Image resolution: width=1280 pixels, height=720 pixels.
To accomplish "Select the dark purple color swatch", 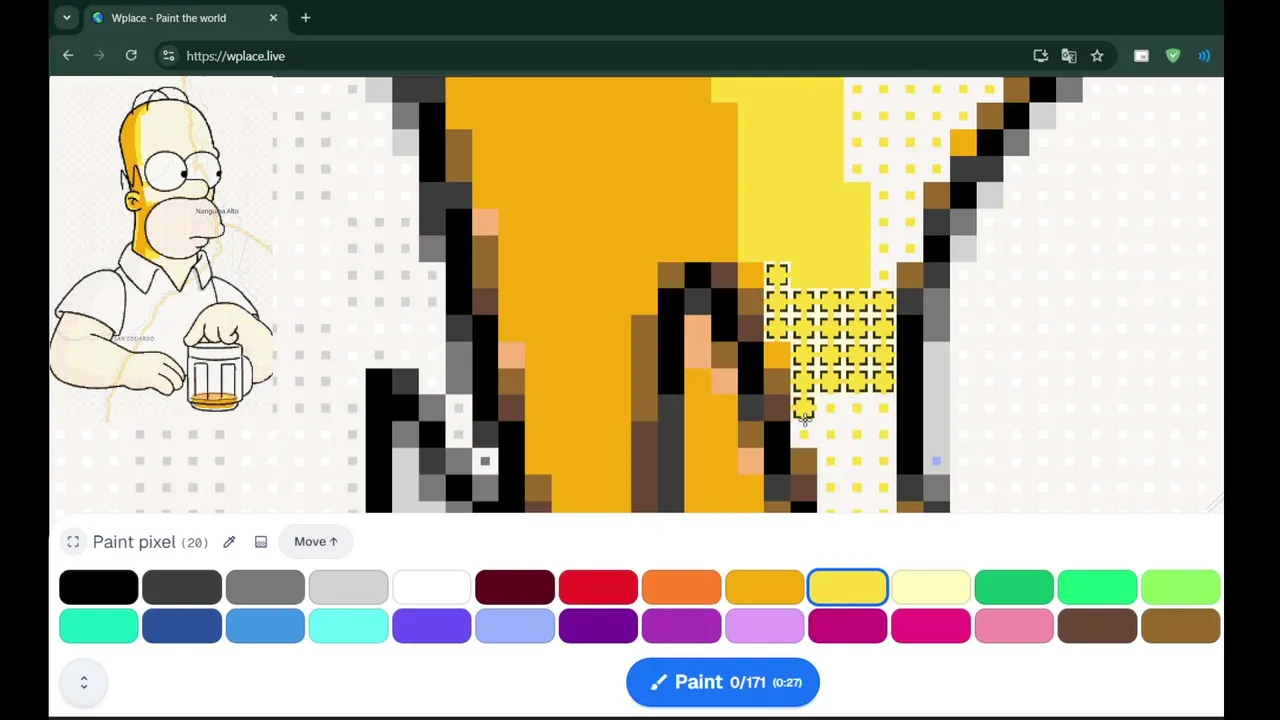I will tap(598, 626).
